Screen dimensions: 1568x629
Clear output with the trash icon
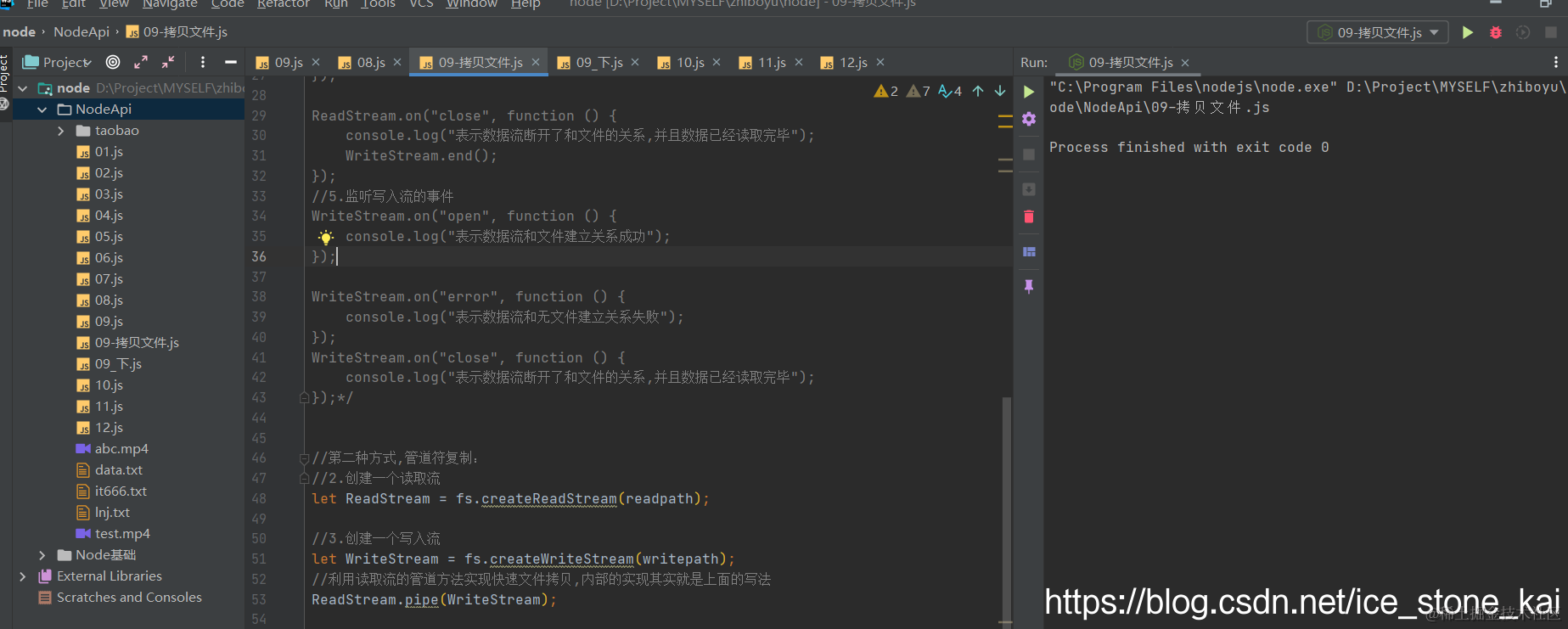pyautogui.click(x=1029, y=217)
